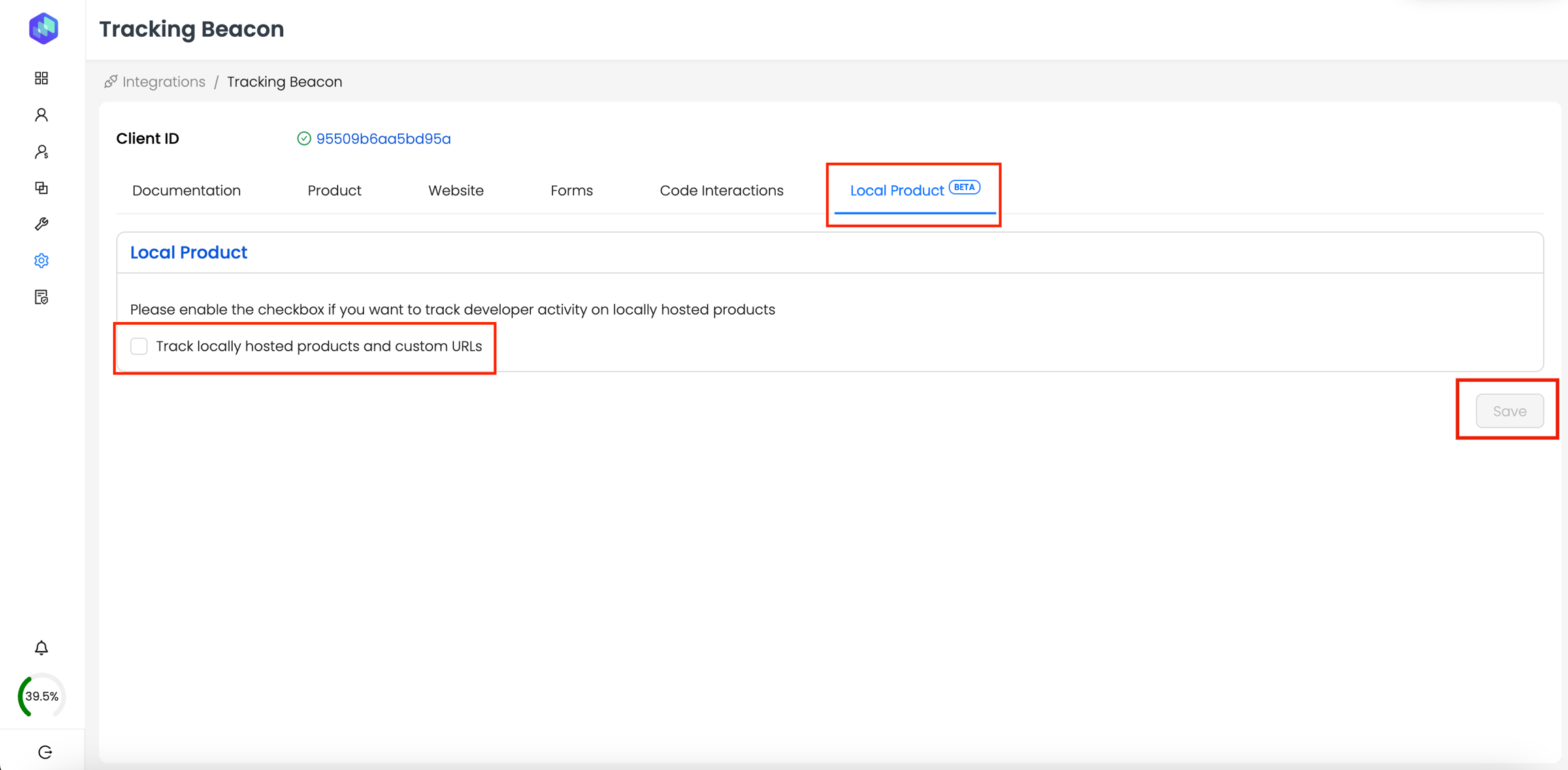Open the Website tab
The width and height of the screenshot is (1568, 770).
tap(456, 191)
